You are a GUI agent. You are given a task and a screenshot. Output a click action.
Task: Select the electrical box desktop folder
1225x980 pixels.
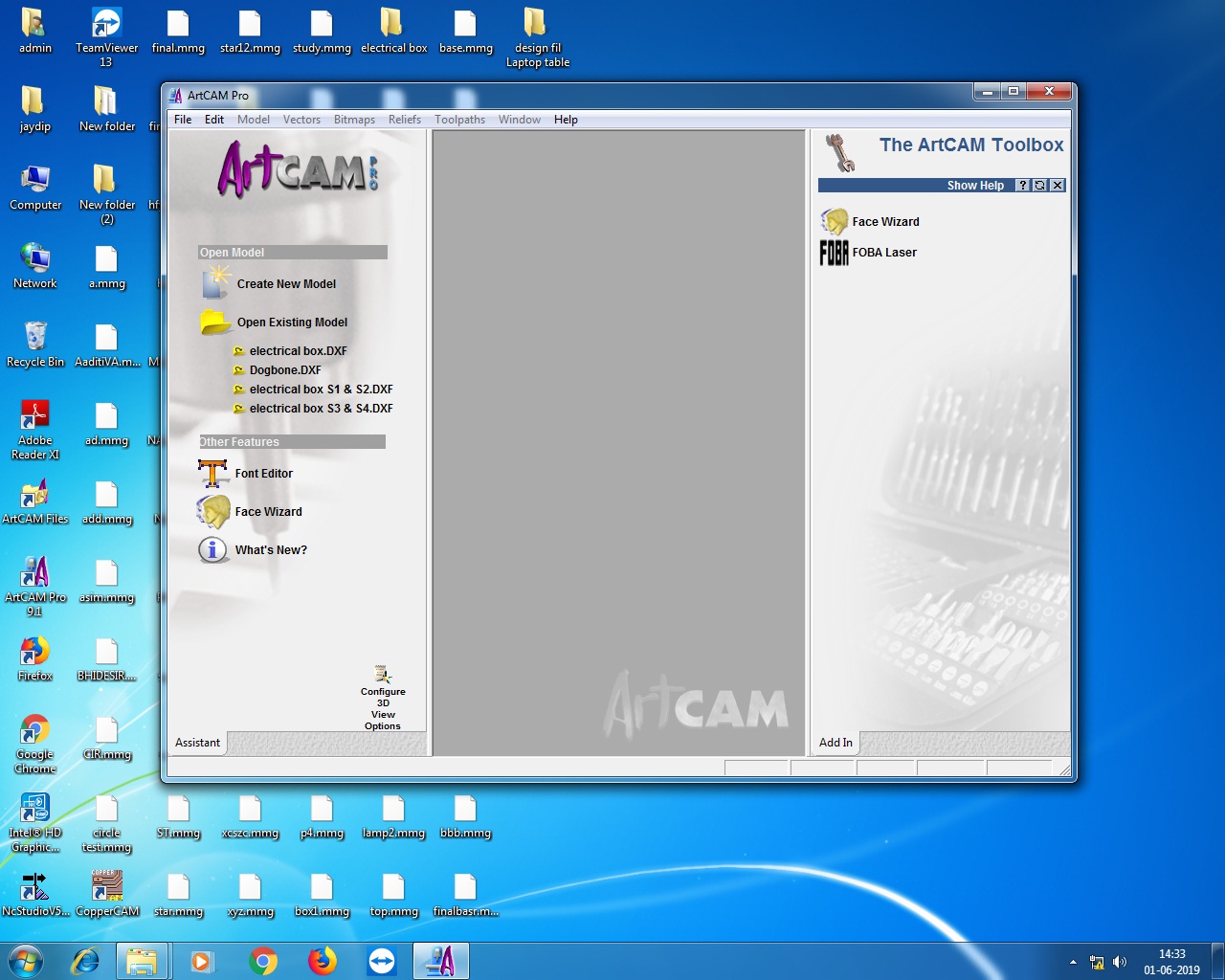pos(393,31)
